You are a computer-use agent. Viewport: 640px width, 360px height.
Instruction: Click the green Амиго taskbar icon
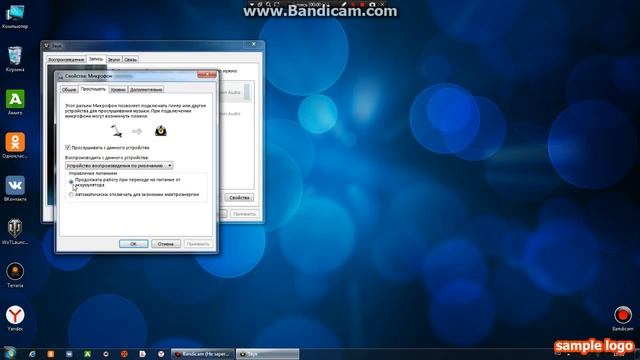87,354
